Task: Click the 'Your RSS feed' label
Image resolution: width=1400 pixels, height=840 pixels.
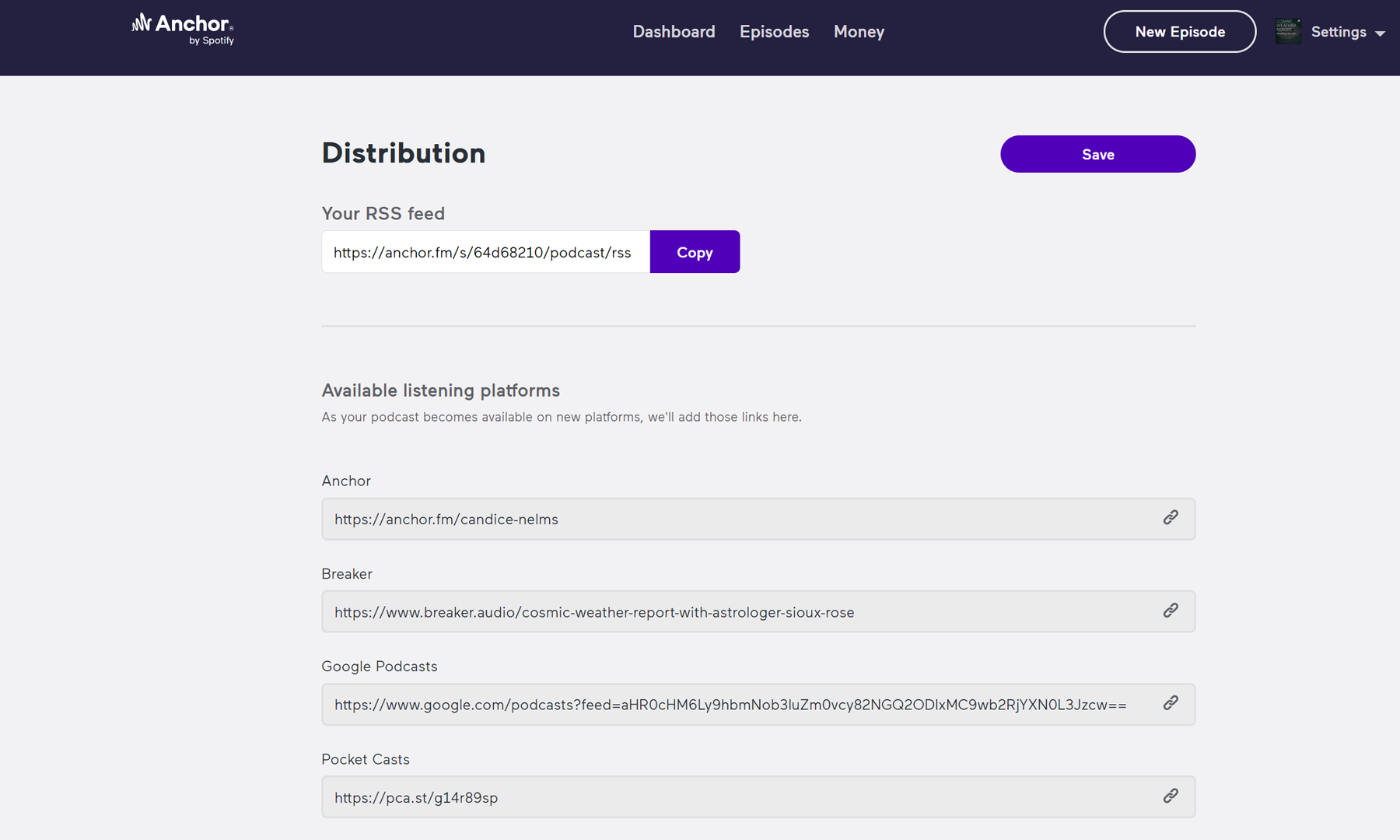Action: coord(383,213)
